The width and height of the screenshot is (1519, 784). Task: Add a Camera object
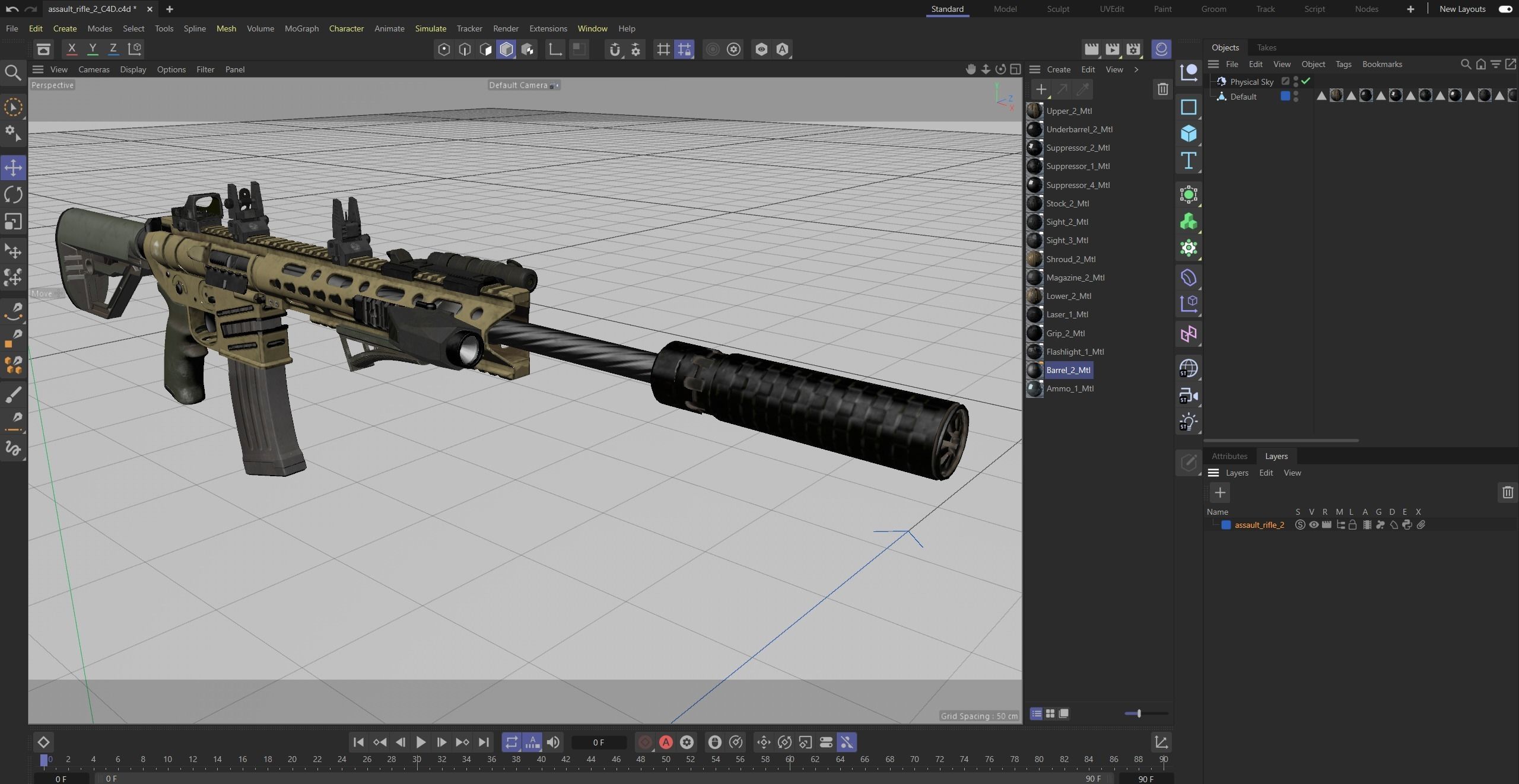pyautogui.click(x=1188, y=396)
